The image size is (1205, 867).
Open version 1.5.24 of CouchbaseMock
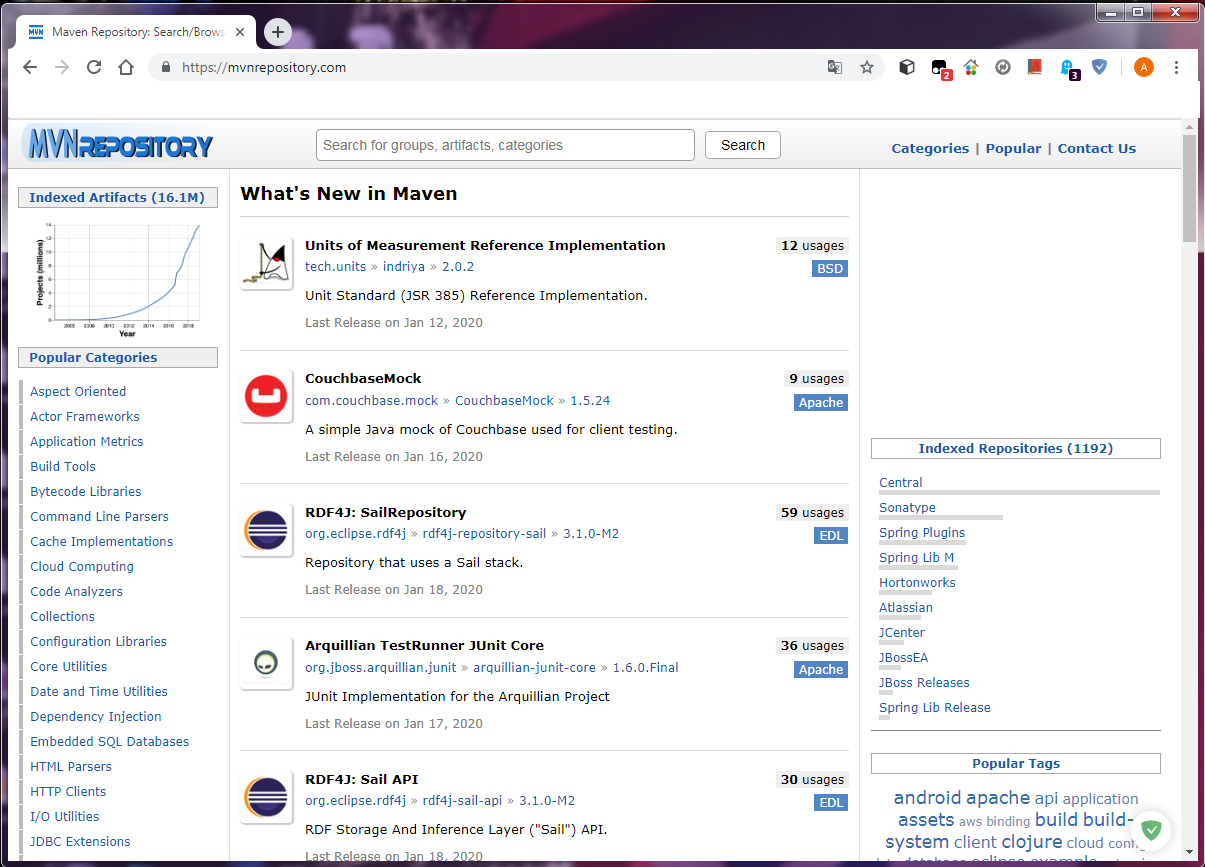click(590, 400)
